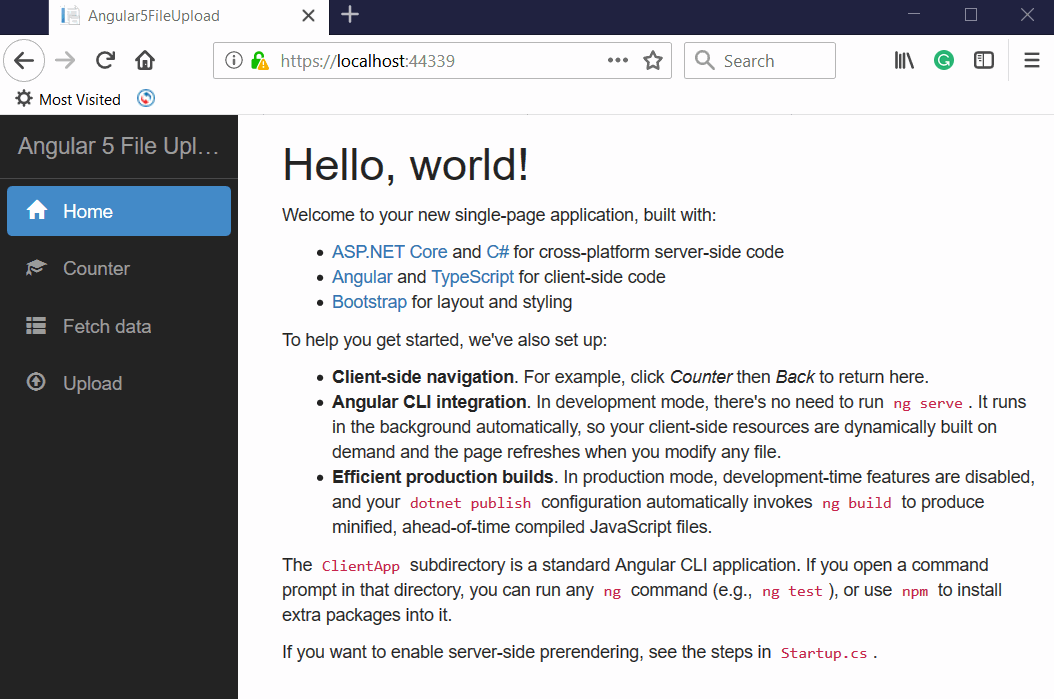Image resolution: width=1054 pixels, height=699 pixels.
Task: Toggle the browser sidebar panel
Action: coord(983,60)
